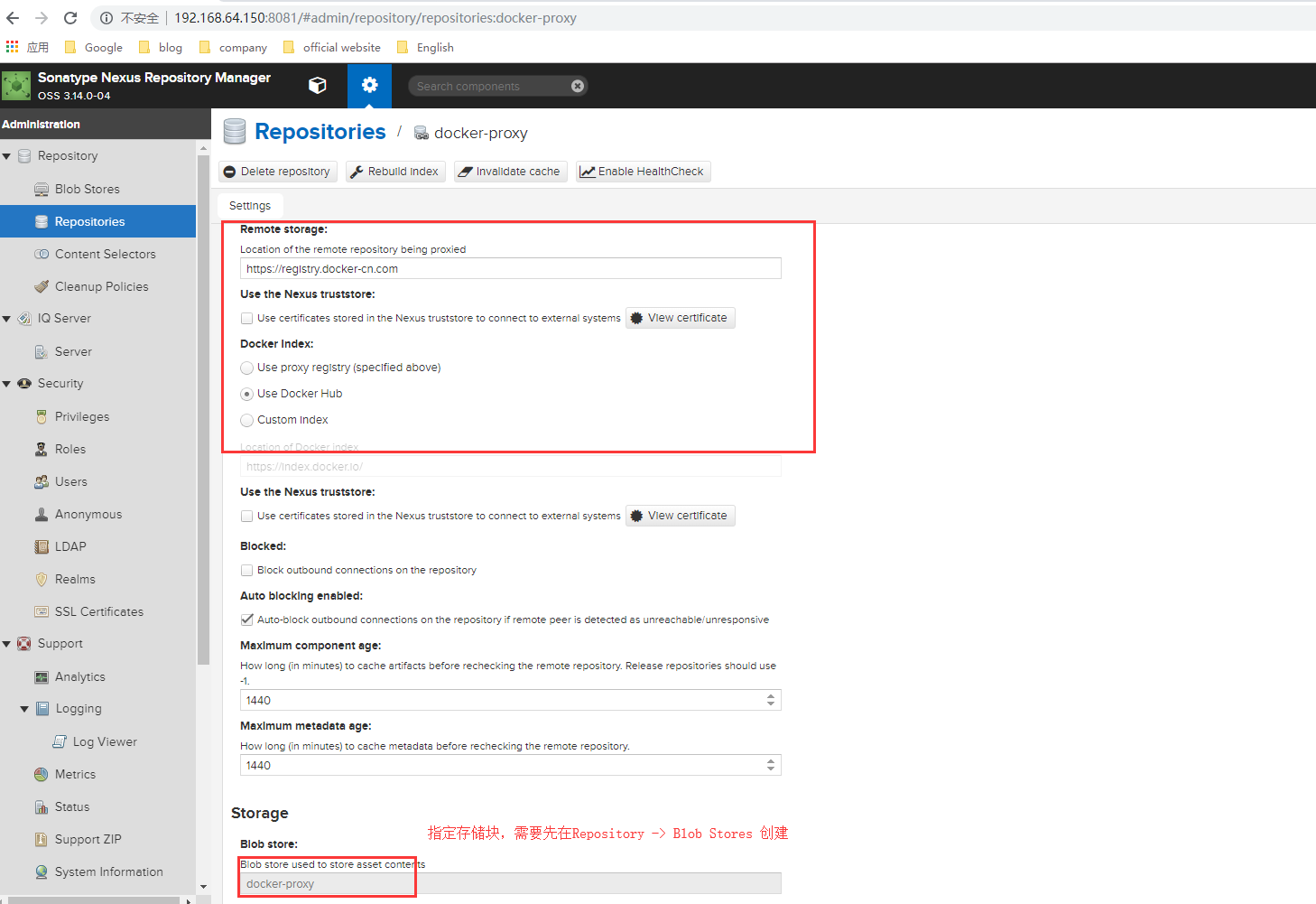1316x904 pixels.
Task: Open the Administration gear icon
Action: coord(369,86)
